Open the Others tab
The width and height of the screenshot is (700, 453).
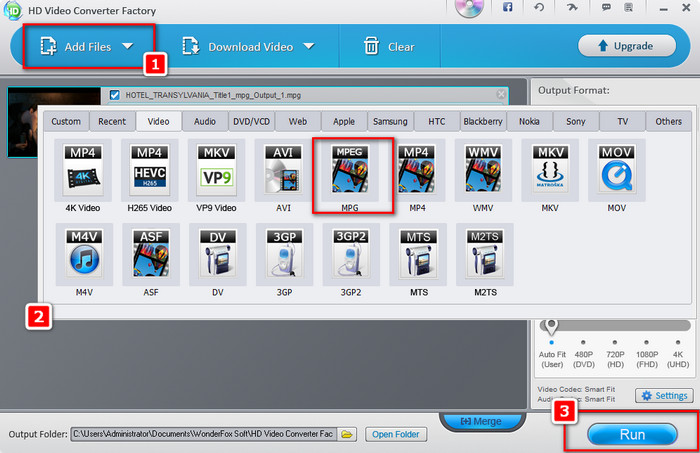(x=668, y=121)
